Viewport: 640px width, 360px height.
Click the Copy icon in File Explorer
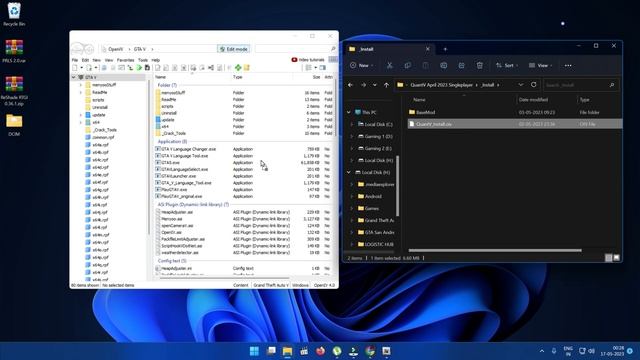click(407, 65)
